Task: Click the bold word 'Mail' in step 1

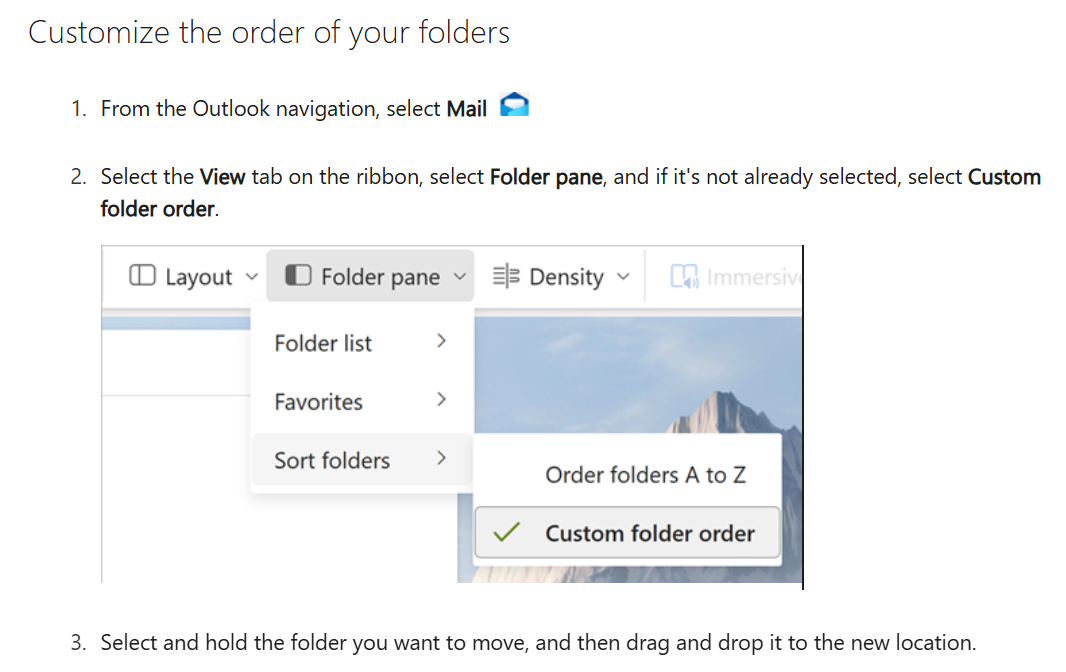Action: pos(466,109)
